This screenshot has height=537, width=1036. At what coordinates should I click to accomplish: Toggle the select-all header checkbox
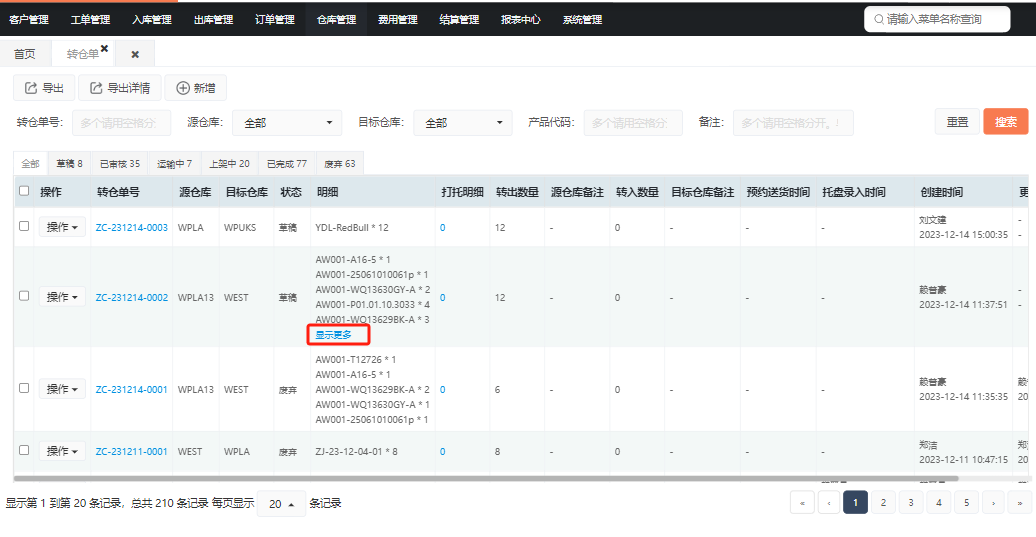[x=24, y=191]
